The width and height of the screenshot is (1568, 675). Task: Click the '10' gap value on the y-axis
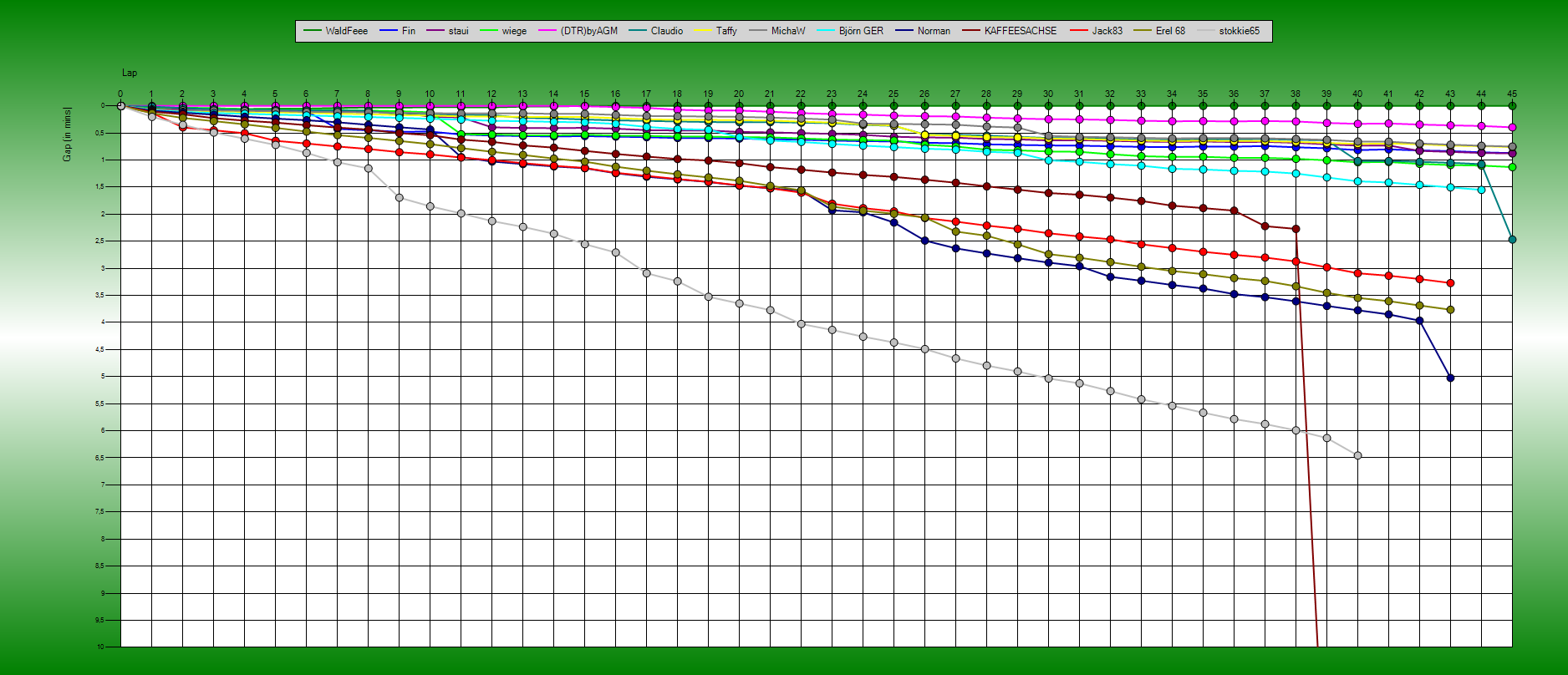[100, 647]
